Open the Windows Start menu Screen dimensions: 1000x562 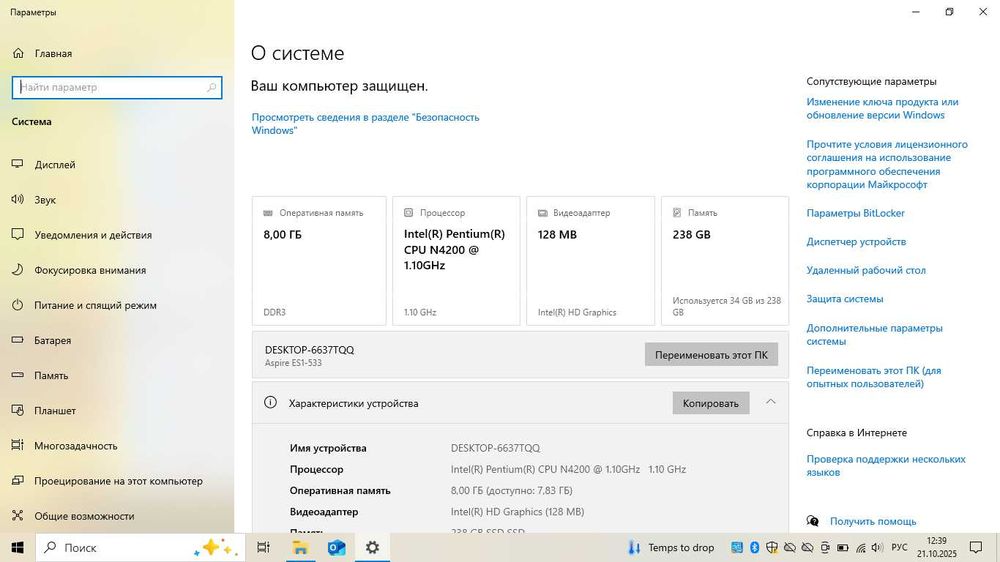point(17,547)
